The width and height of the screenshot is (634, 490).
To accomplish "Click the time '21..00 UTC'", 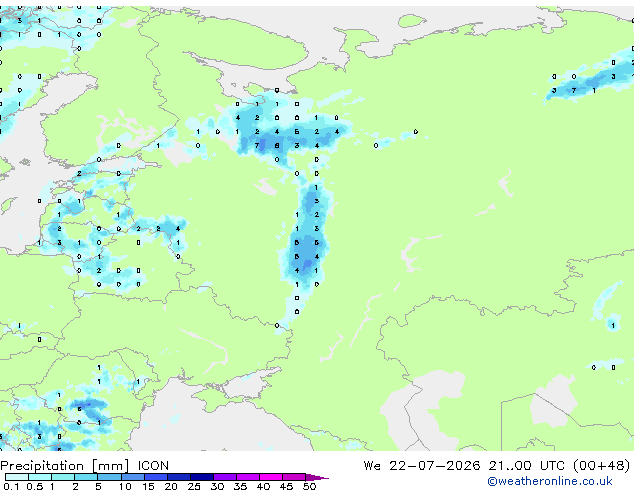I will [526, 466].
